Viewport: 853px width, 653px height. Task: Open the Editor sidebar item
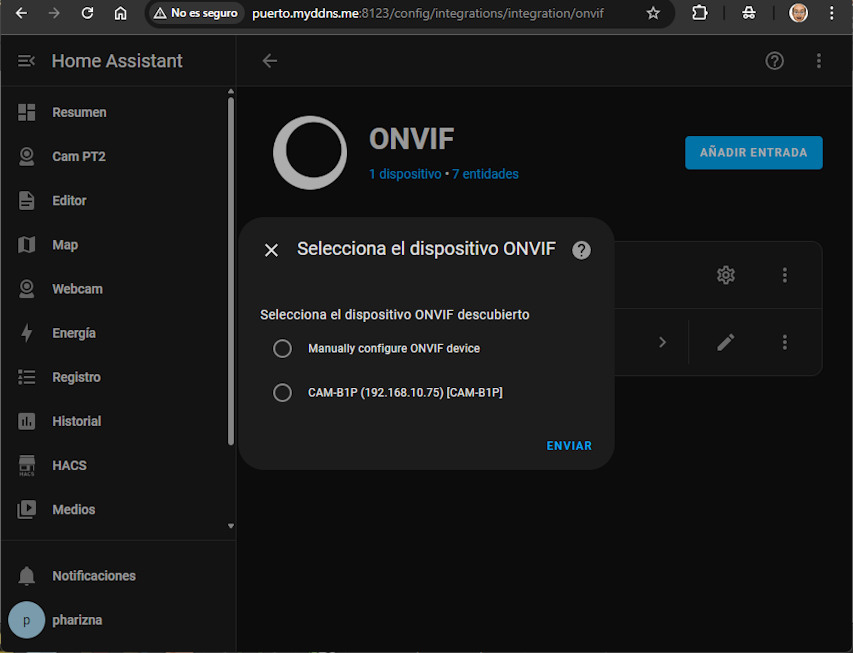[118, 200]
